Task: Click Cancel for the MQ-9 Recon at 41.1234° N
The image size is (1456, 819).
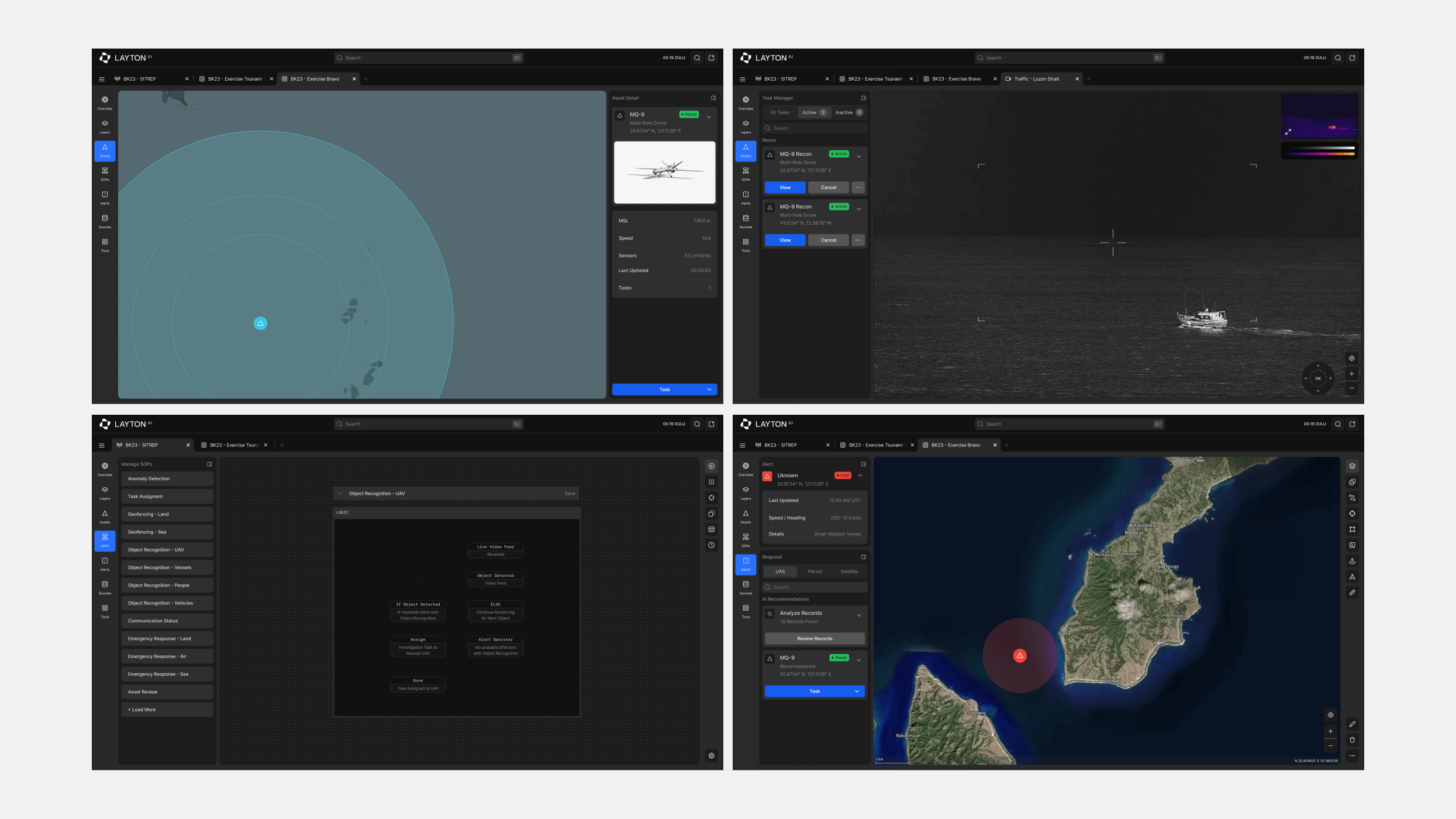Action: tap(828, 240)
